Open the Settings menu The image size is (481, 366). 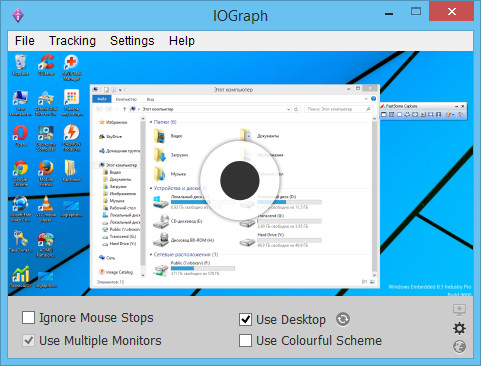[x=132, y=41]
